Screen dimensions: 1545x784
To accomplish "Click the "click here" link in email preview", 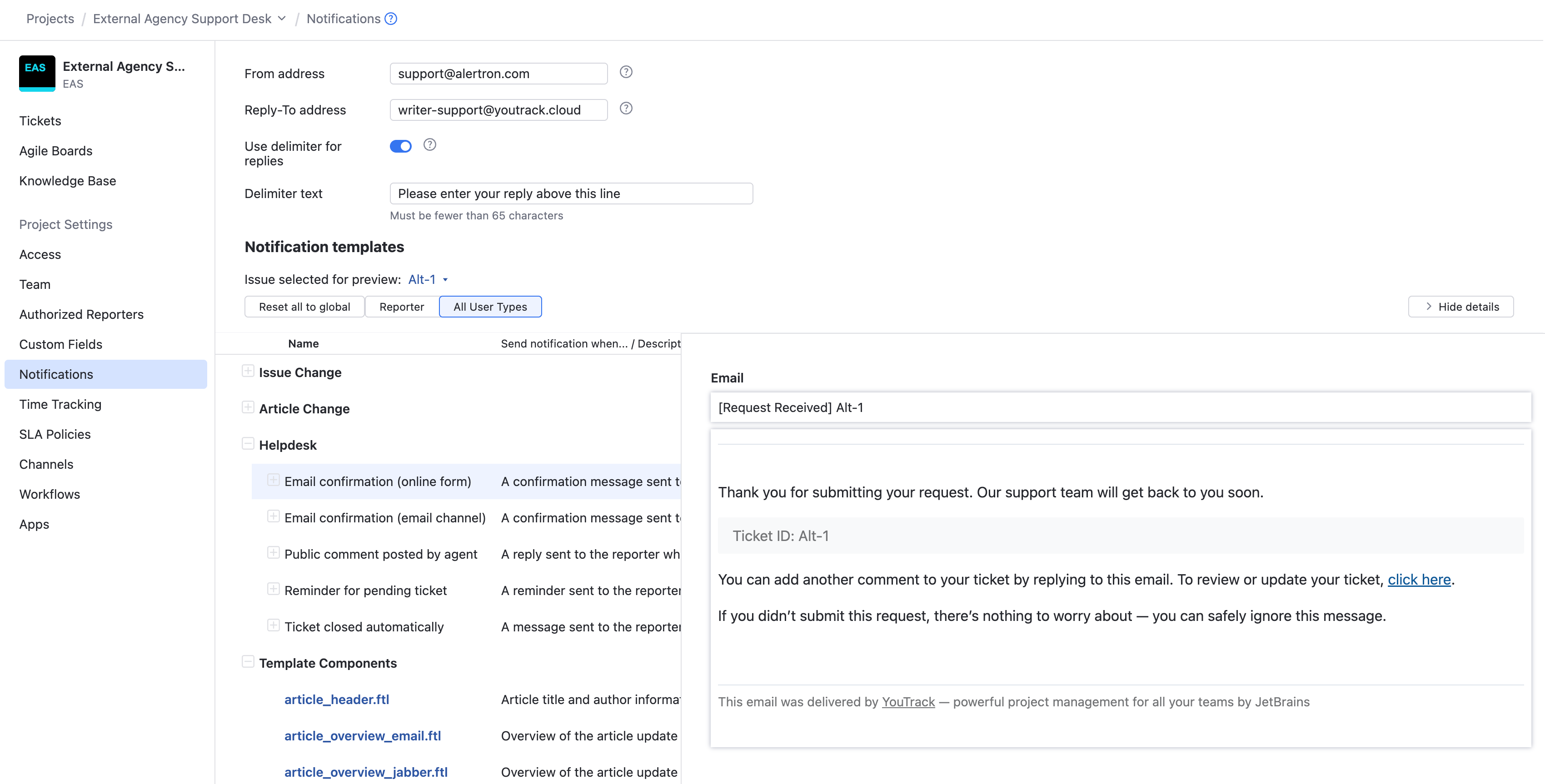I will point(1419,579).
